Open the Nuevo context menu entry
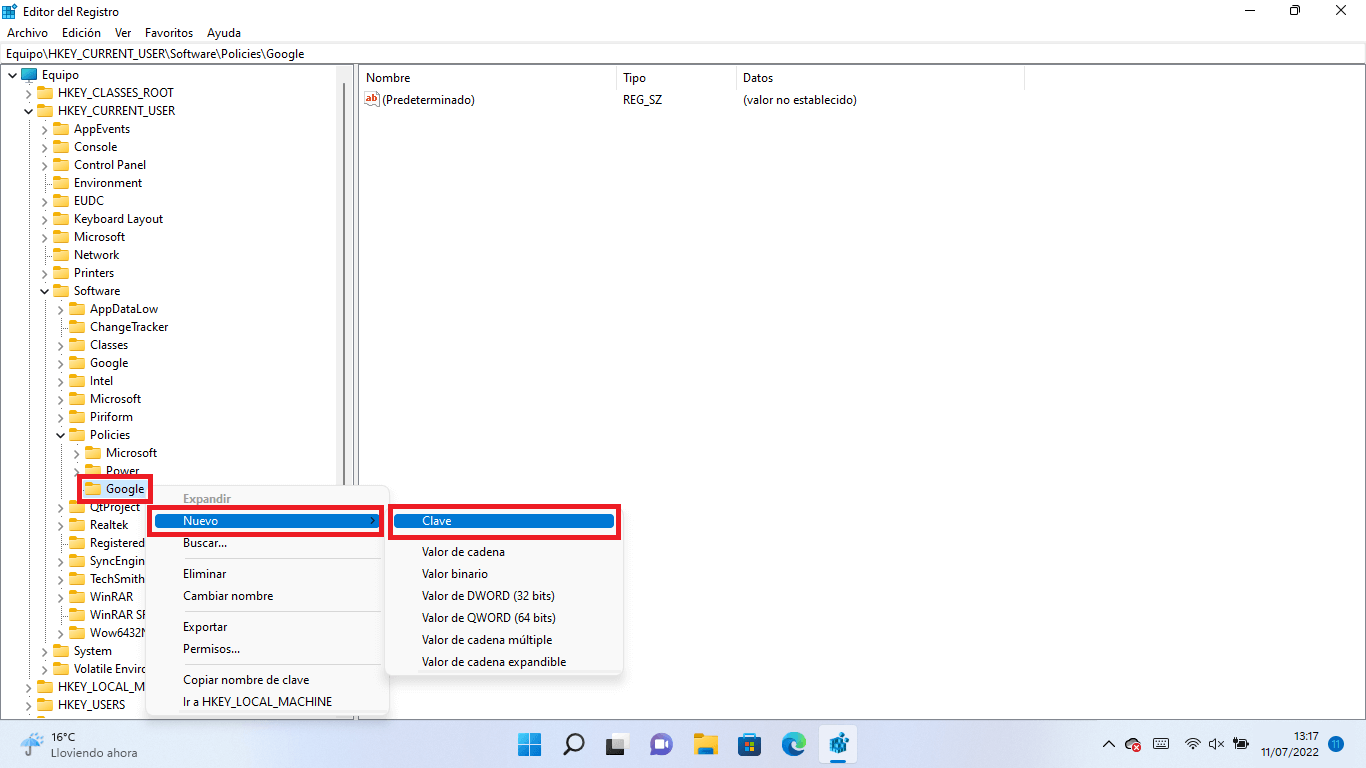1366x768 pixels. tap(267, 521)
